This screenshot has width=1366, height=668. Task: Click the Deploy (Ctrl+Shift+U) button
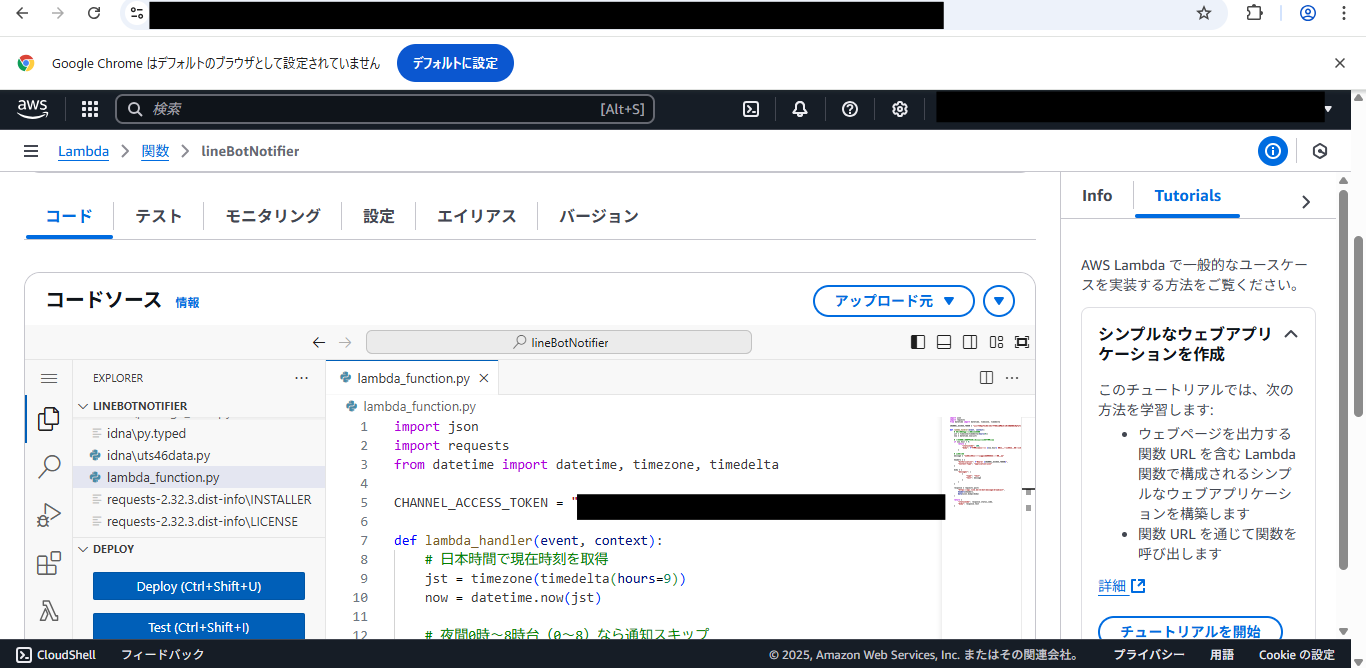coord(199,586)
